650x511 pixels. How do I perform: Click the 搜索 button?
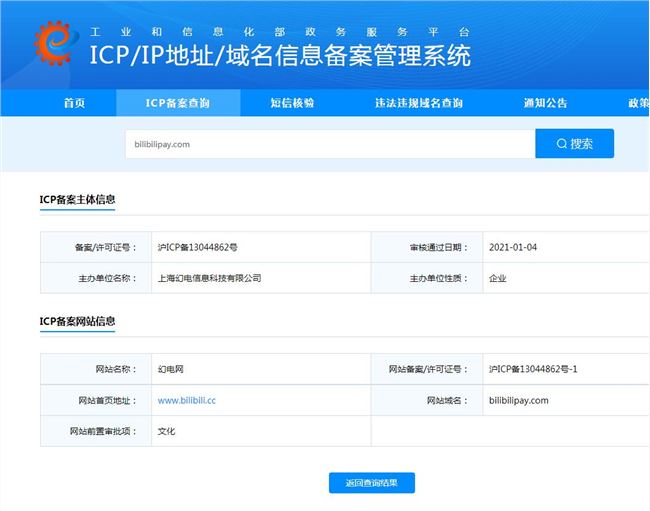(x=575, y=144)
